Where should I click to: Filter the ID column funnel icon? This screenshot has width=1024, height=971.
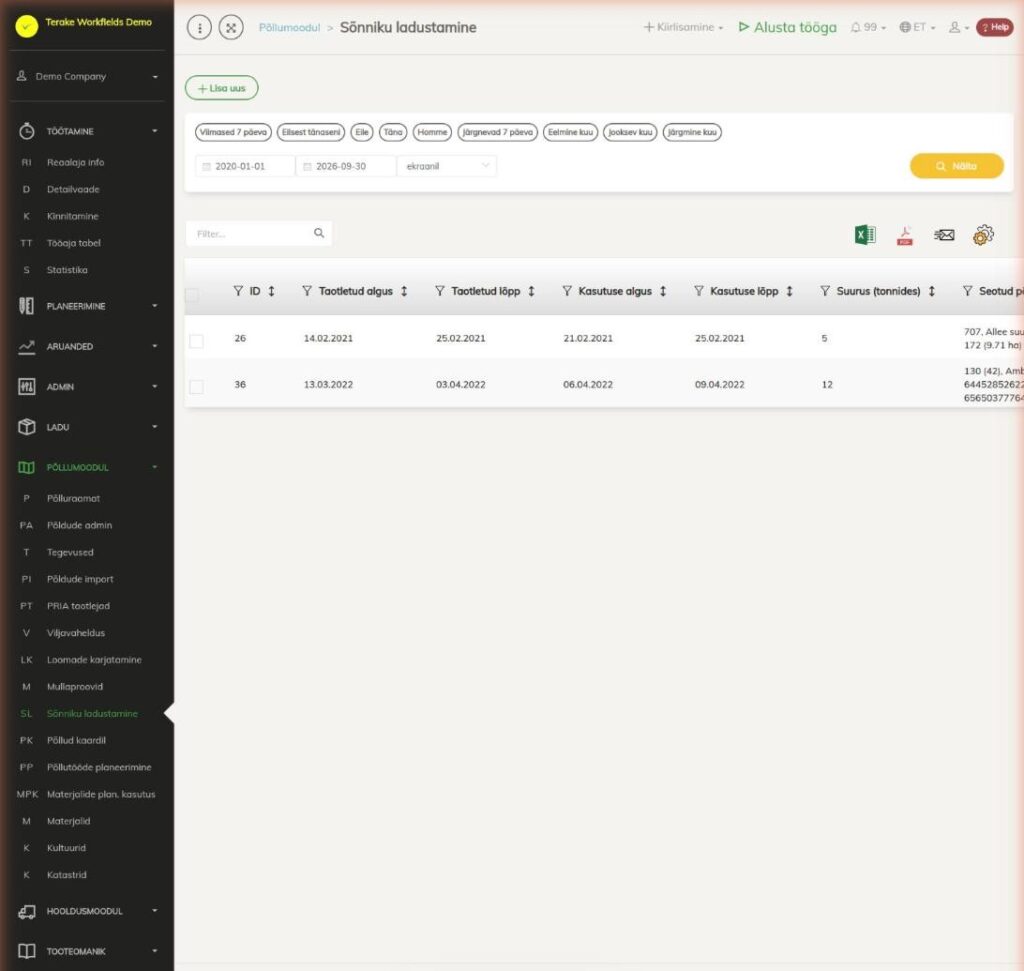tap(238, 291)
